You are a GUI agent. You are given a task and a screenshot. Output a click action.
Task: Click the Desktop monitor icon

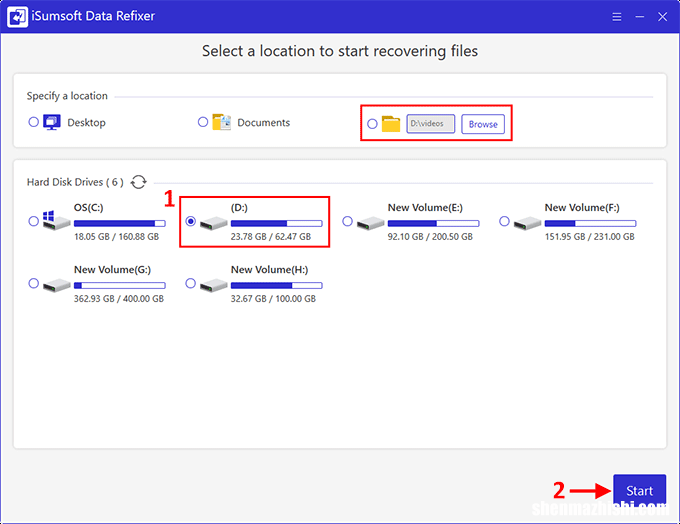point(52,122)
